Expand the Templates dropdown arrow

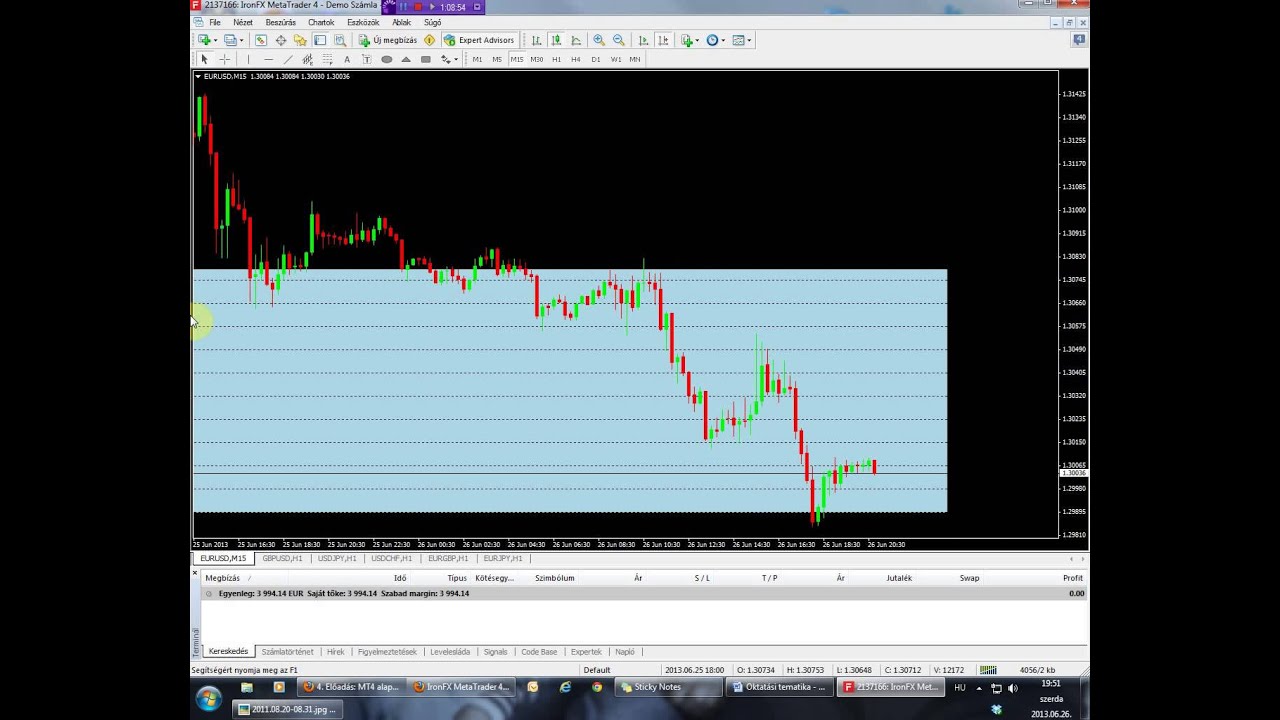750,40
